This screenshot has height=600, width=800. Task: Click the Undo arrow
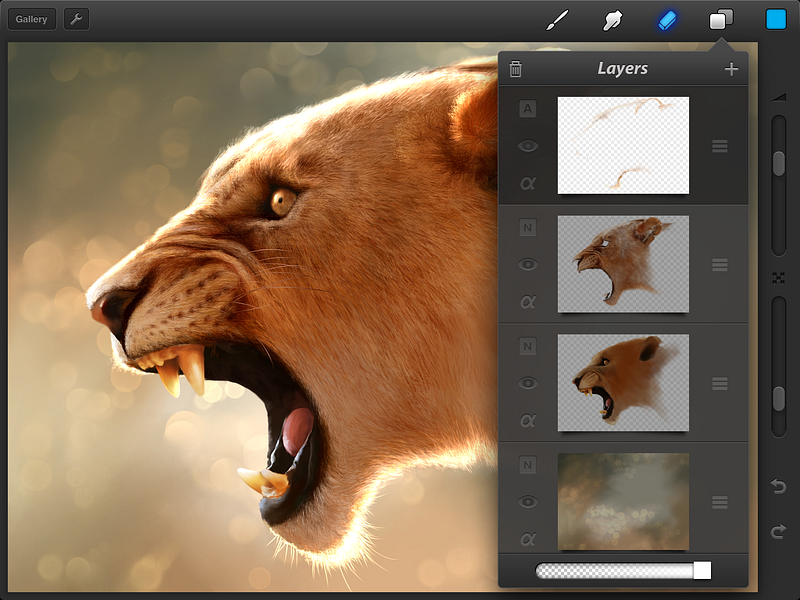[x=778, y=486]
